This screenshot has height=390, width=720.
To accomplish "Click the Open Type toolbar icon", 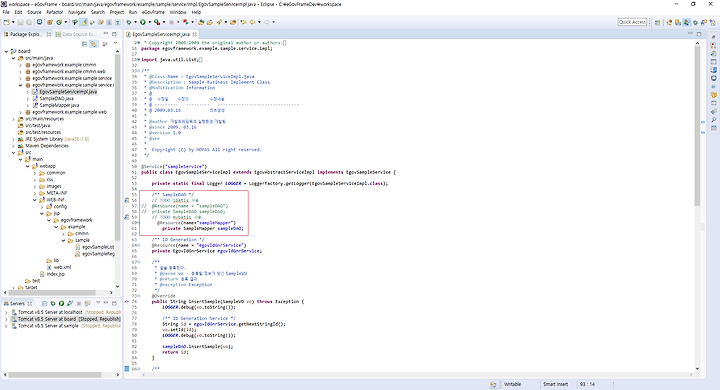I will click(201, 22).
